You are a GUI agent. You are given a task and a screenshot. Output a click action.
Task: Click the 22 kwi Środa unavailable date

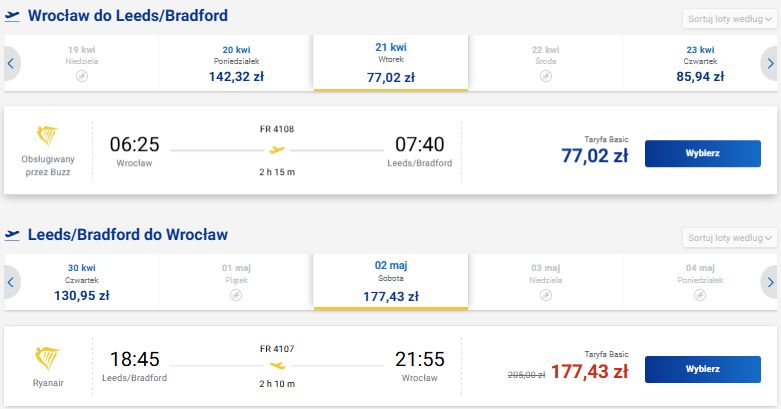pyautogui.click(x=545, y=63)
